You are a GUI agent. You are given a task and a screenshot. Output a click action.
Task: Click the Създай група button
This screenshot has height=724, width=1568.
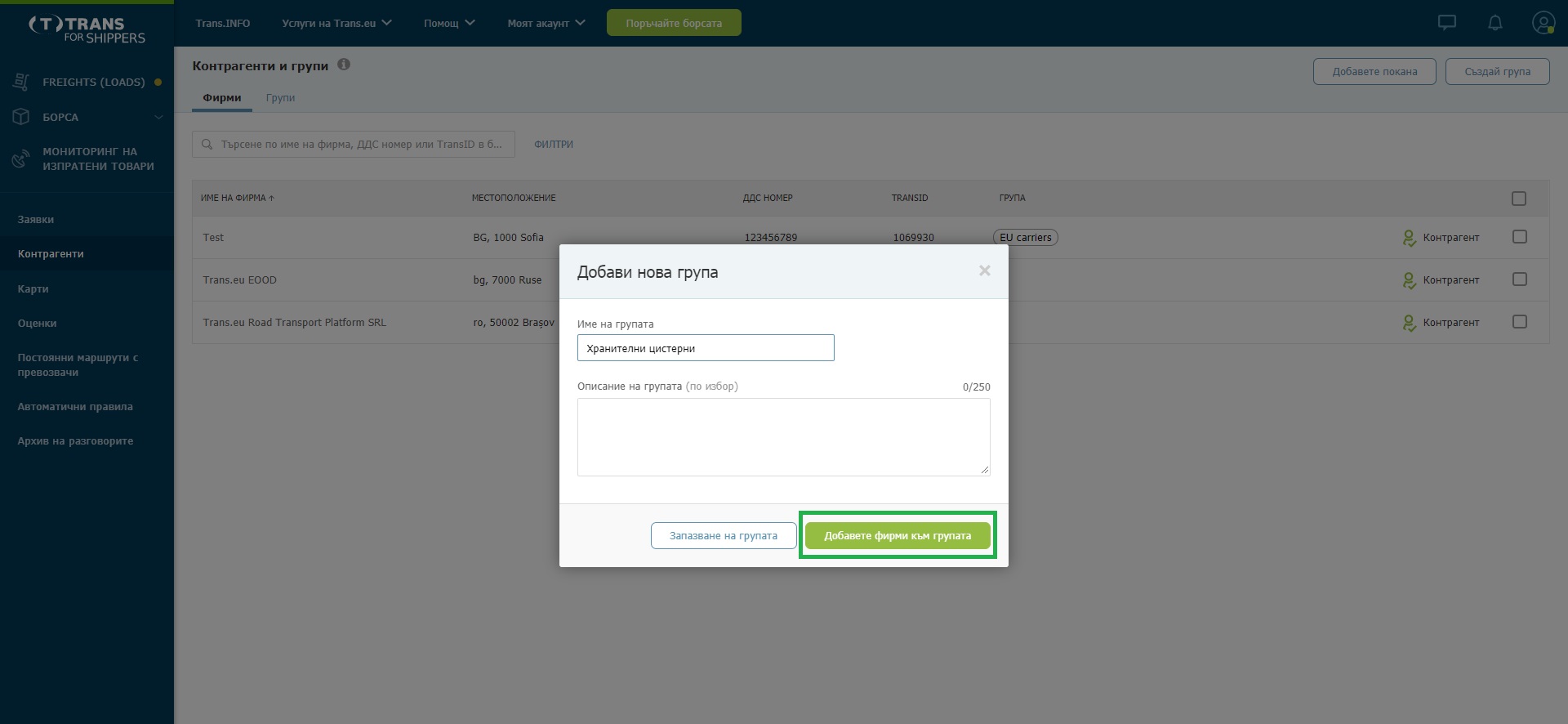[x=1497, y=71]
